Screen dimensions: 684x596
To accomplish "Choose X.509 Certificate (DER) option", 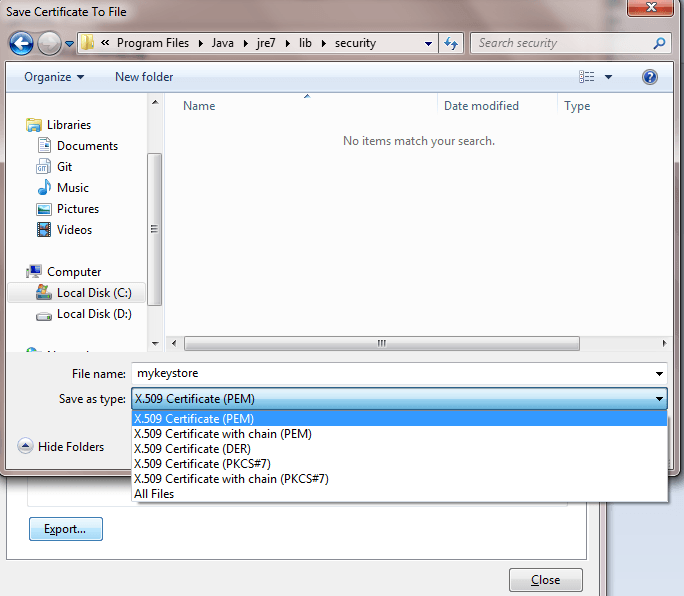I will click(x=399, y=449).
